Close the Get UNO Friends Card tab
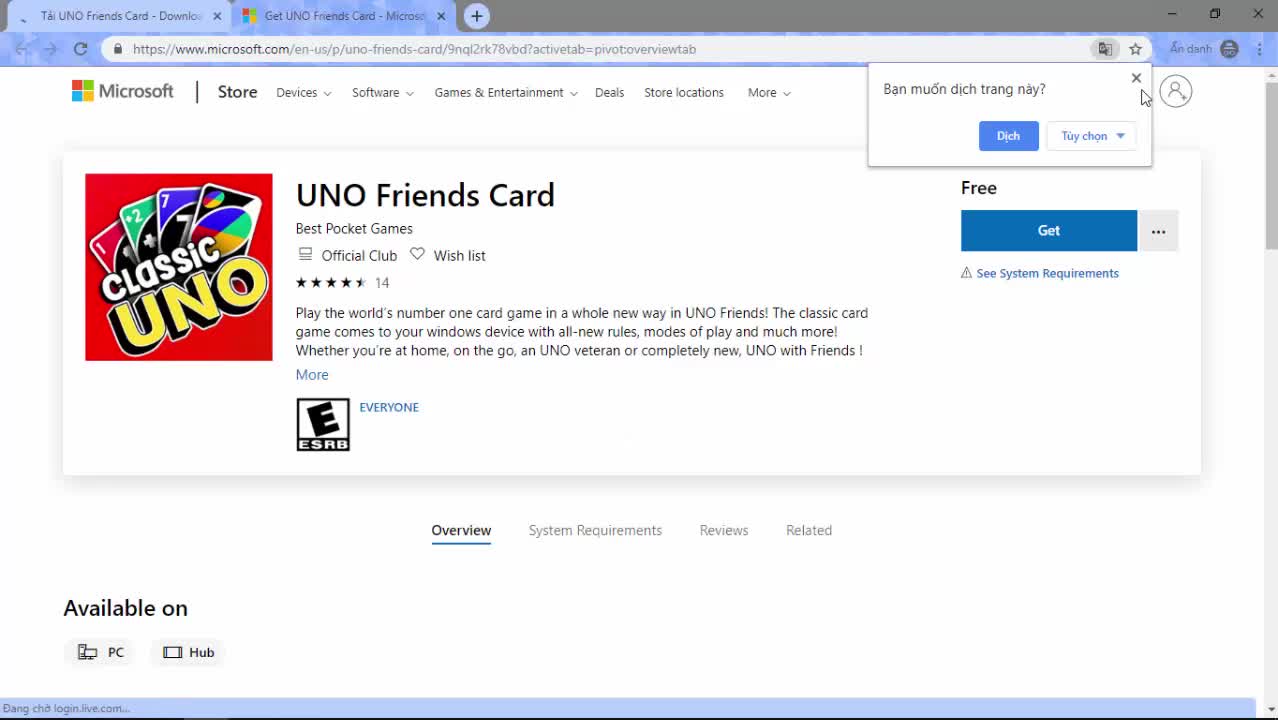Viewport: 1278px width, 720px height. (441, 16)
